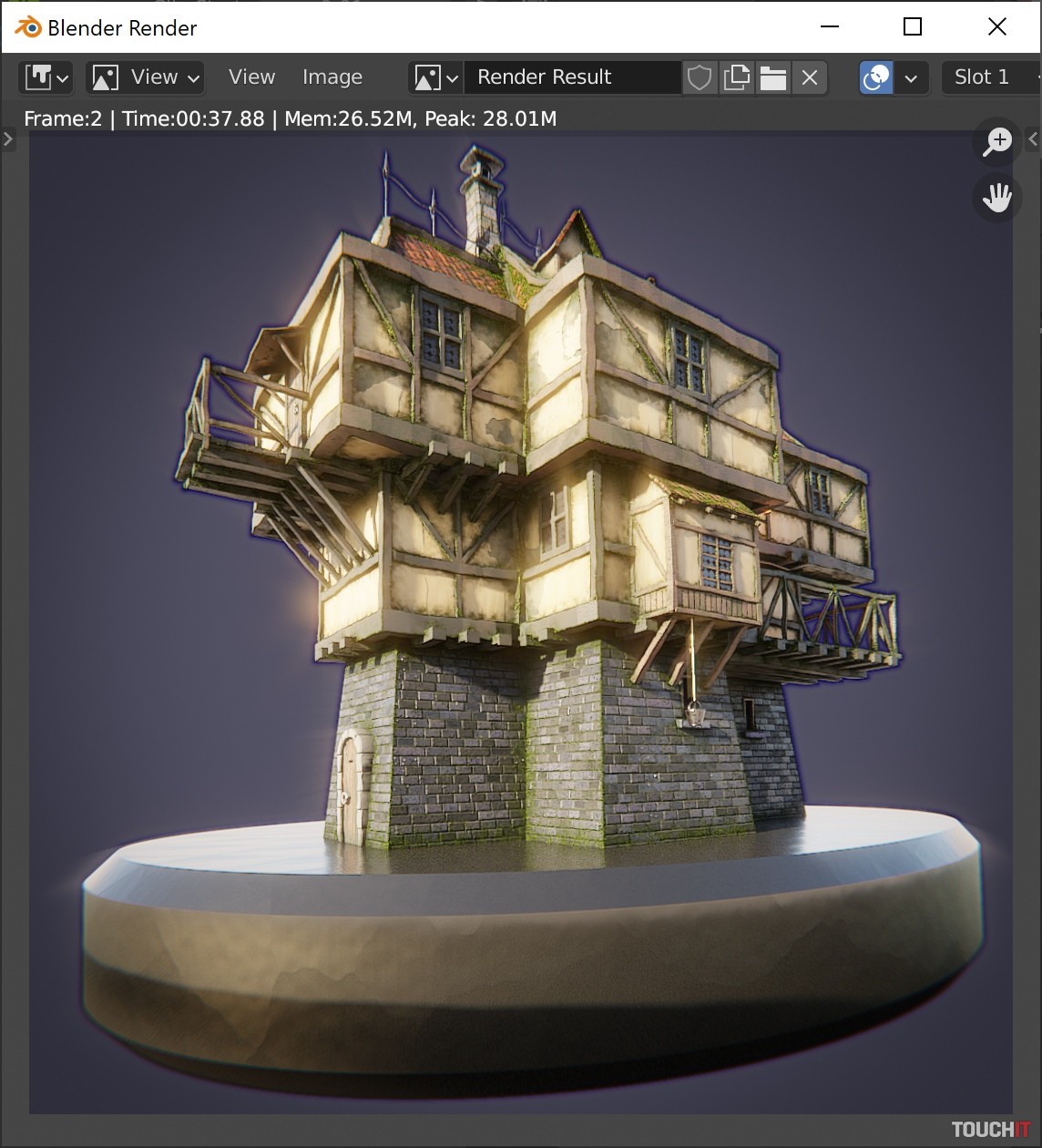
Task: Click the open image folder icon
Action: point(772,77)
